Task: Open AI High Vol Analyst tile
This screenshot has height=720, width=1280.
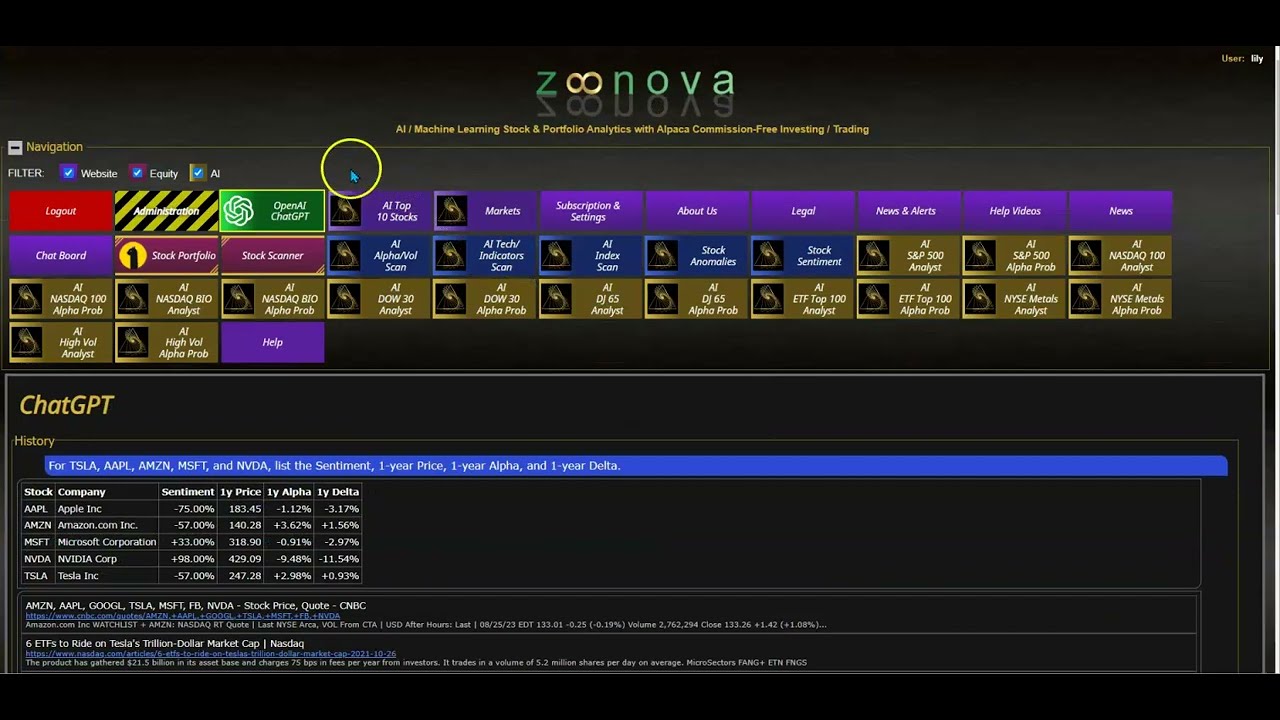Action: coord(61,342)
